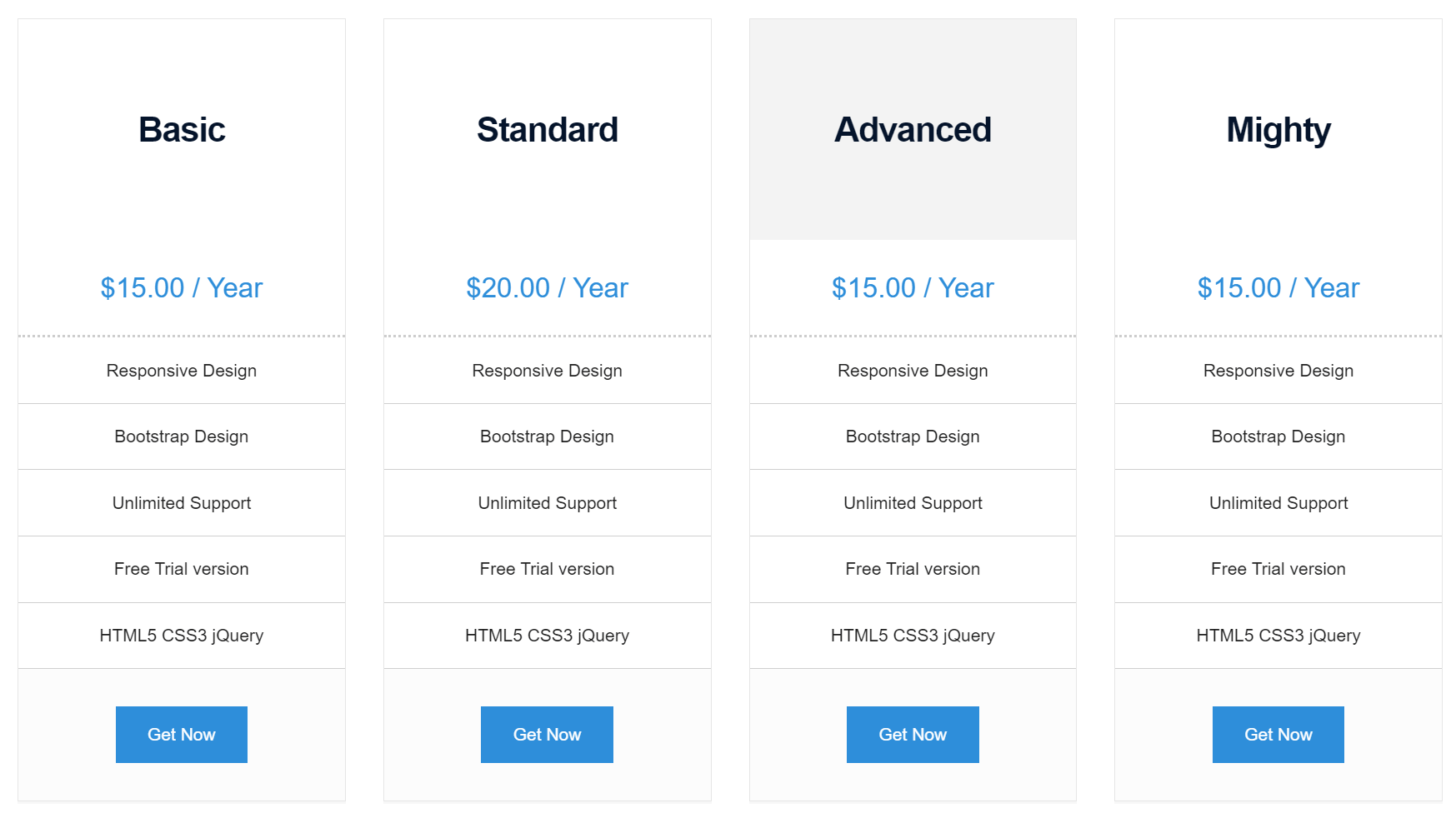This screenshot has width=1456, height=813.
Task: Select the highlighted Advanced plan heading
Action: coord(913,130)
